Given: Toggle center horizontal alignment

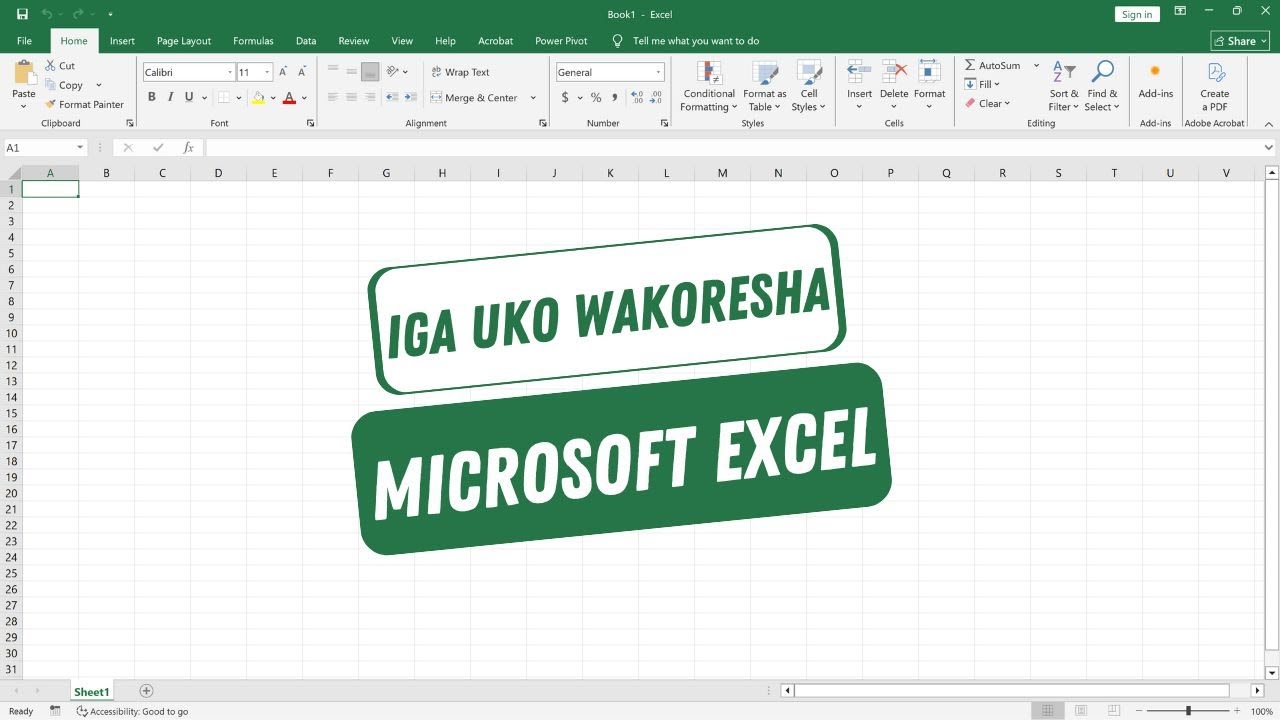Looking at the screenshot, I should point(351,98).
